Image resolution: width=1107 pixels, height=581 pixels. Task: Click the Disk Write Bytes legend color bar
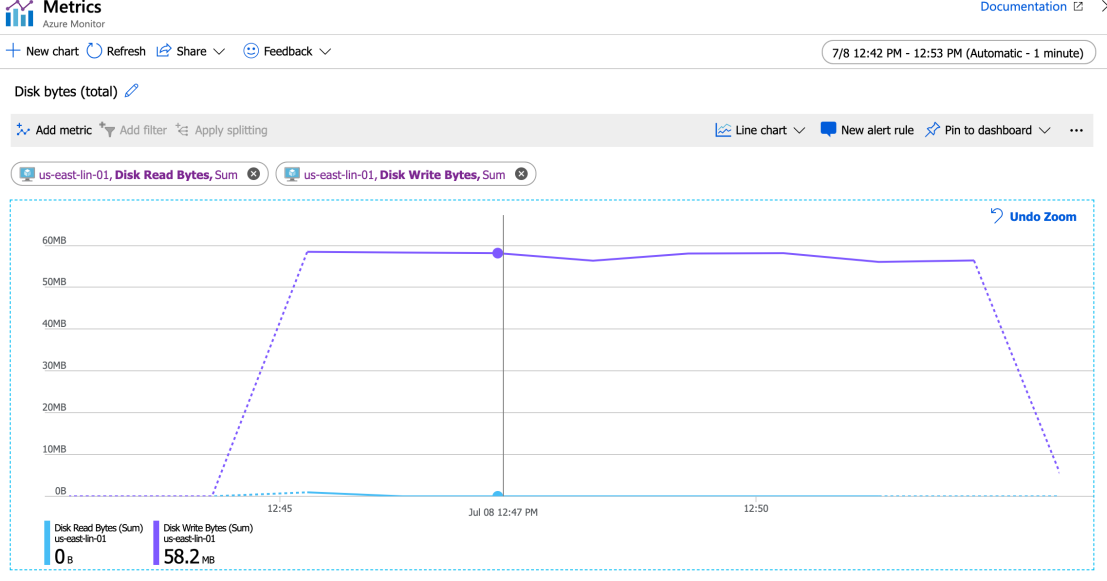(156, 543)
